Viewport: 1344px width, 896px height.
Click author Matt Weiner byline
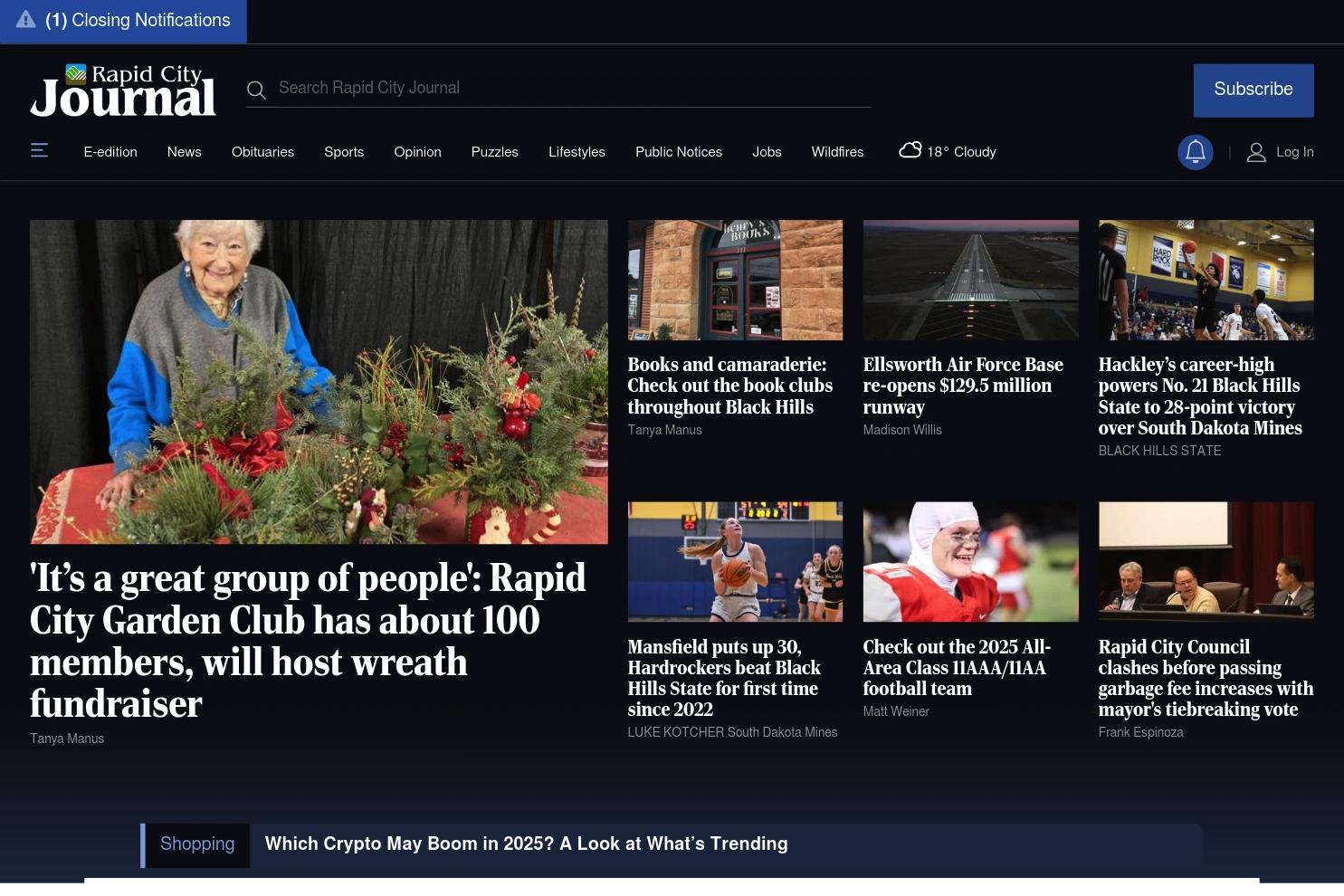[896, 711]
